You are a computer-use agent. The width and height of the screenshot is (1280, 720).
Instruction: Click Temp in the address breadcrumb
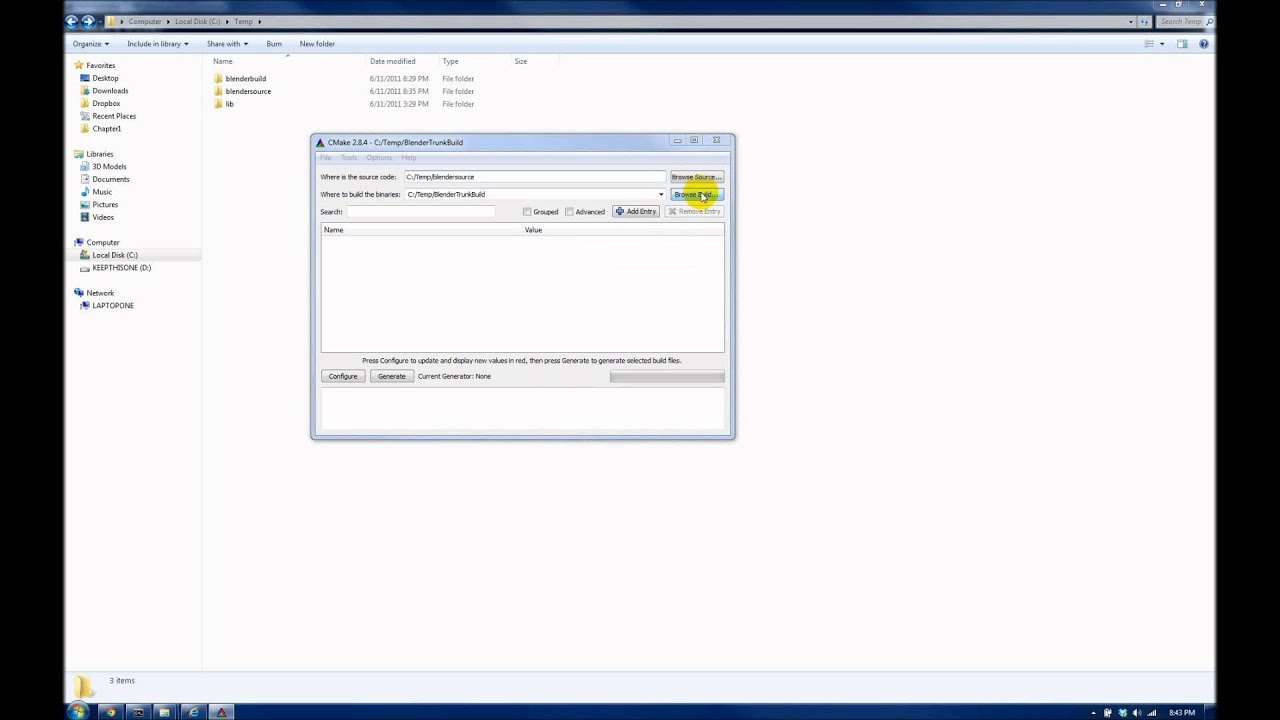pyautogui.click(x=243, y=21)
